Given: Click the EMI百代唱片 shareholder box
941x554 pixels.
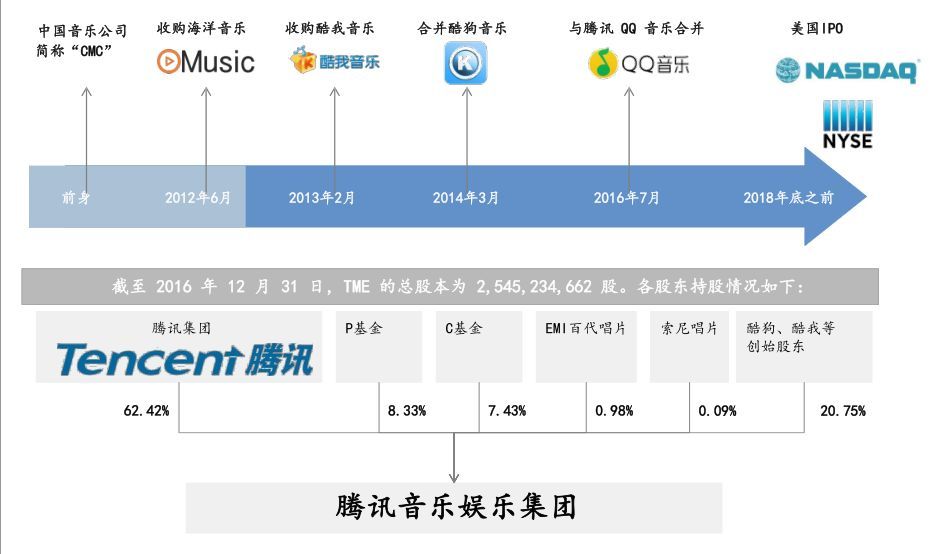Looking at the screenshot, I should point(586,346).
